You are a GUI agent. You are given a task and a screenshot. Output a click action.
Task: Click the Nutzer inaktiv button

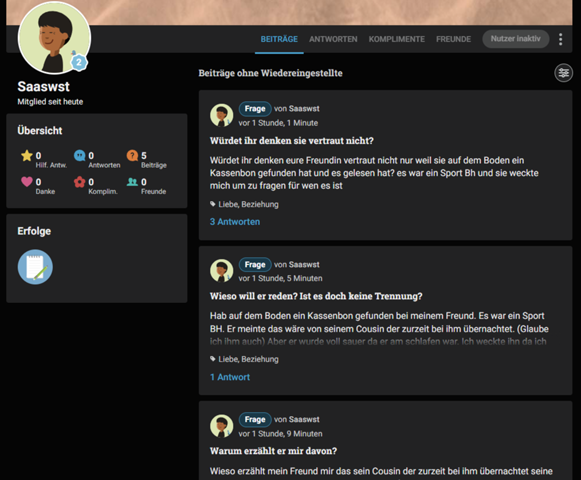515,39
